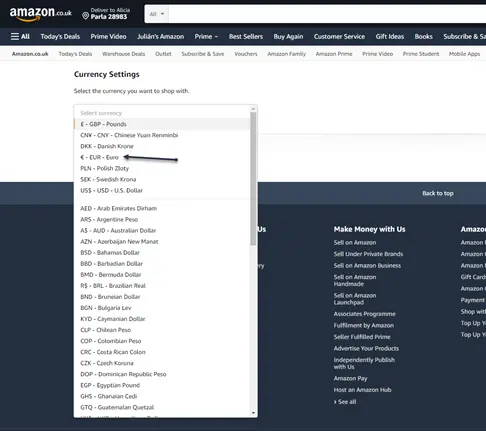Select DKK - Danish Krone
This screenshot has height=431, width=486.
162,146
